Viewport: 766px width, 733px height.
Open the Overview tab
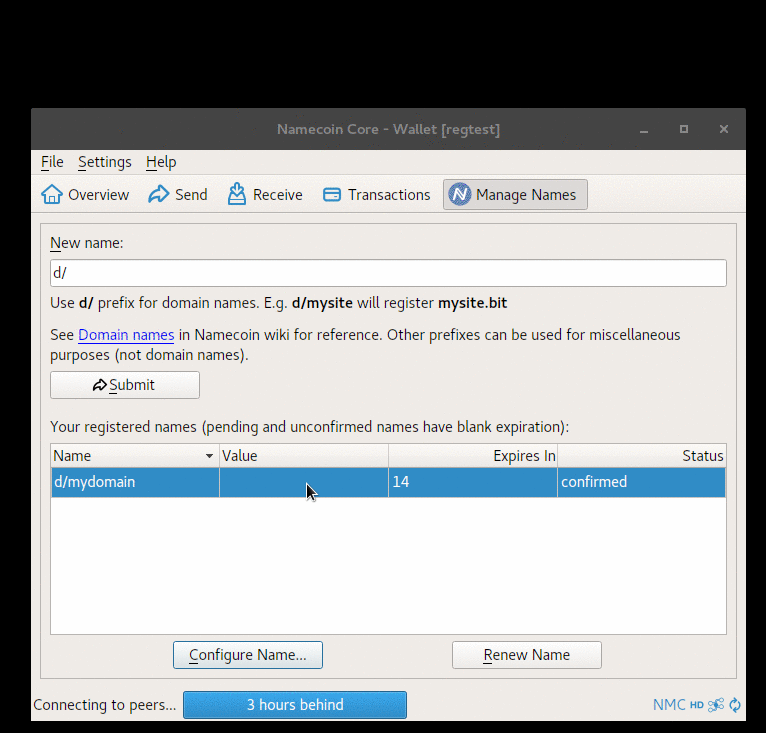[85, 194]
